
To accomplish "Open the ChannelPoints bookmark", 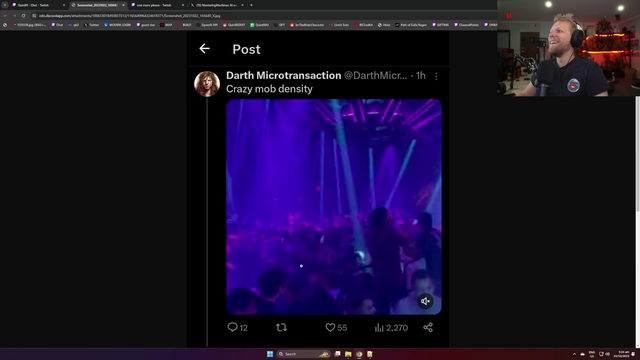I will (466, 25).
